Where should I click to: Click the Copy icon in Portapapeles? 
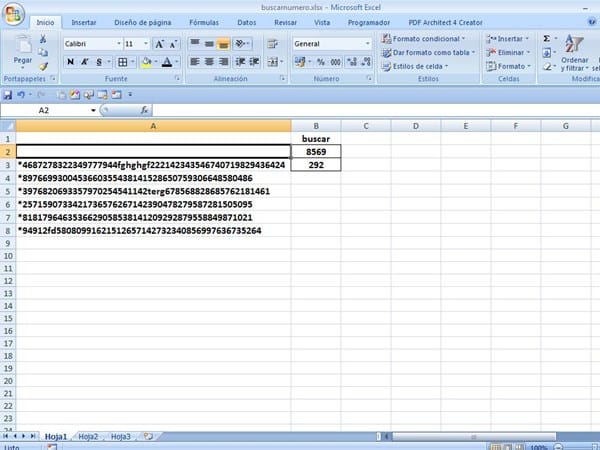(x=43, y=52)
